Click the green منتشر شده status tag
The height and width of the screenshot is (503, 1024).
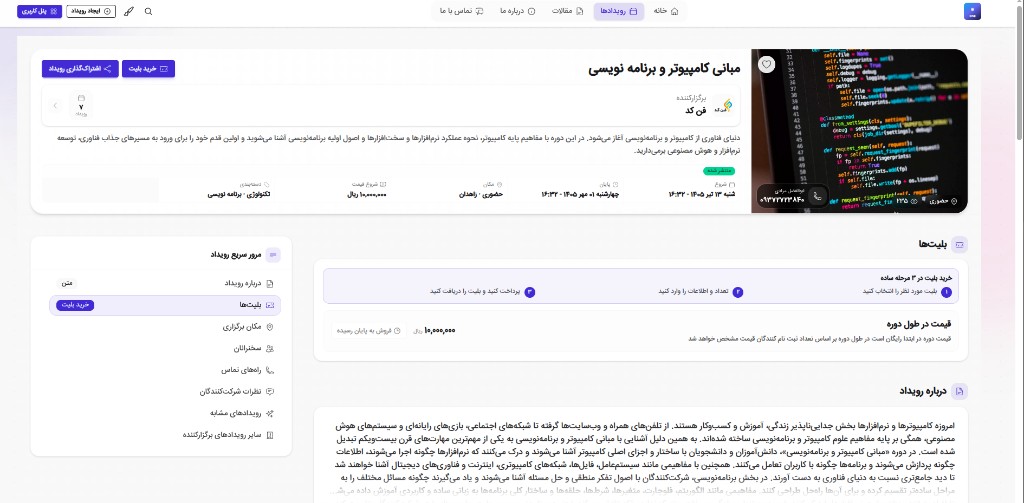(719, 171)
